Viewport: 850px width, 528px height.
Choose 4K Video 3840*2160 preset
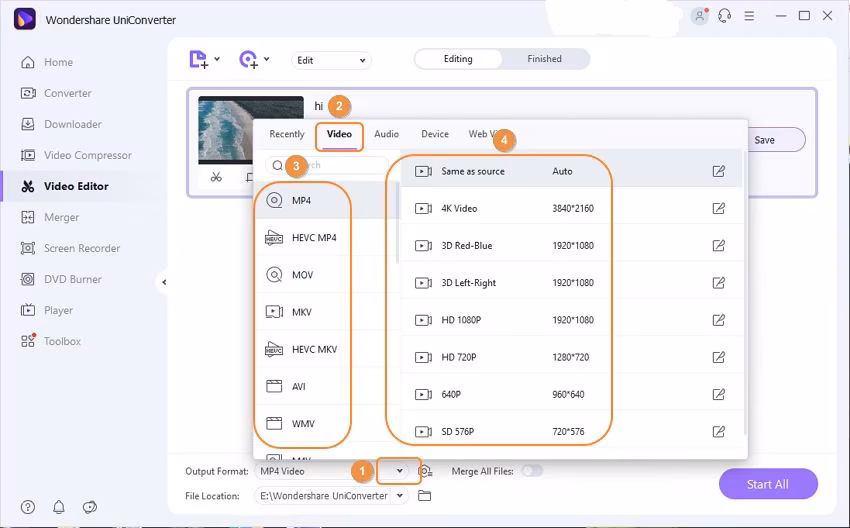coord(571,208)
